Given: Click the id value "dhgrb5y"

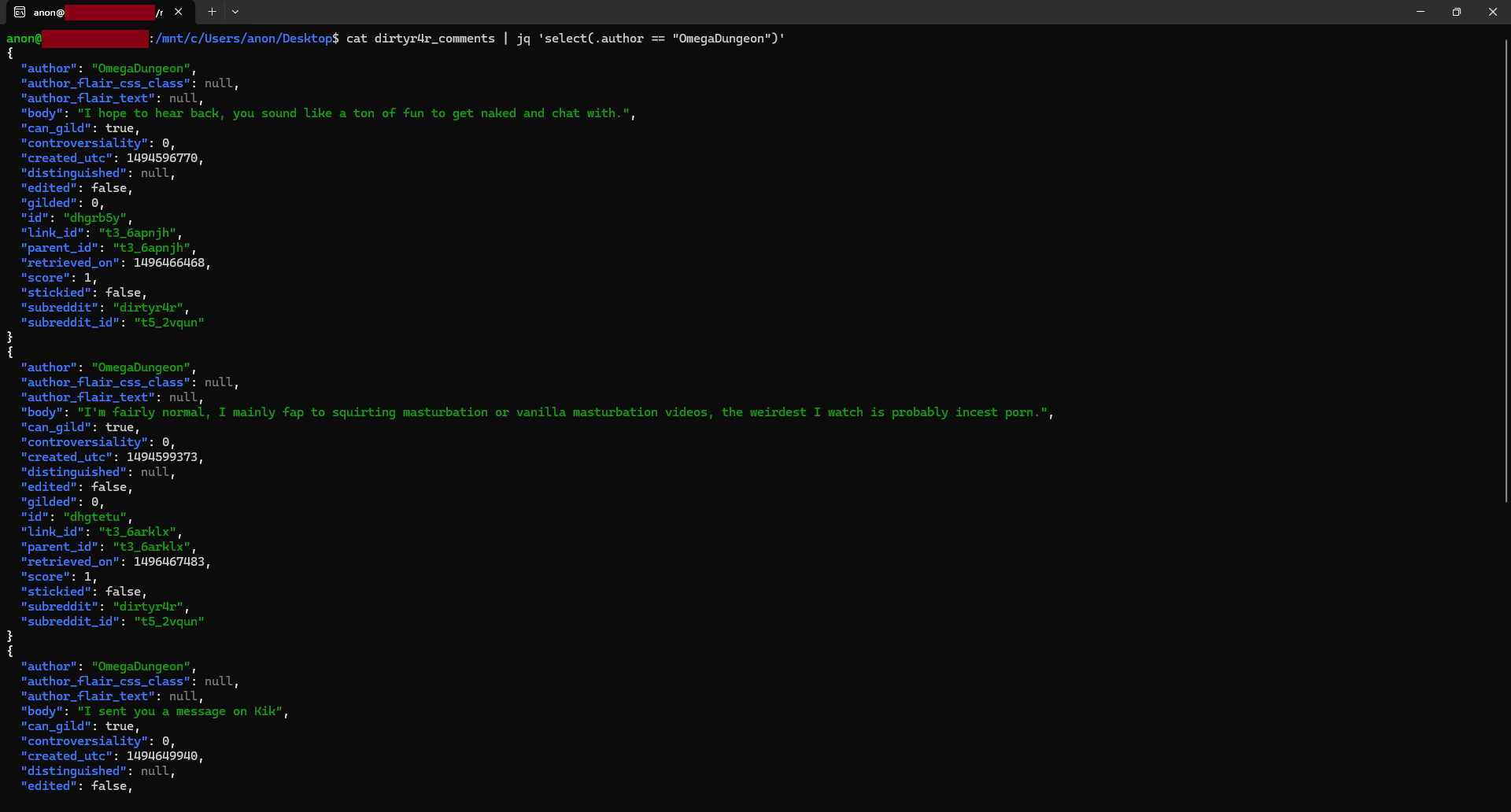Looking at the screenshot, I should click(x=94, y=218).
